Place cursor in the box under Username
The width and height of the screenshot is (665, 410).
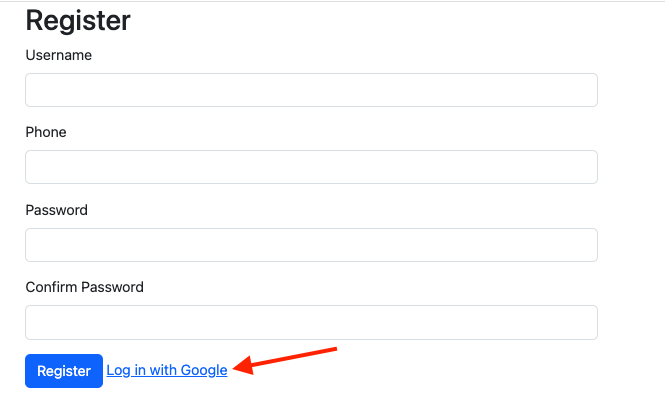click(311, 90)
